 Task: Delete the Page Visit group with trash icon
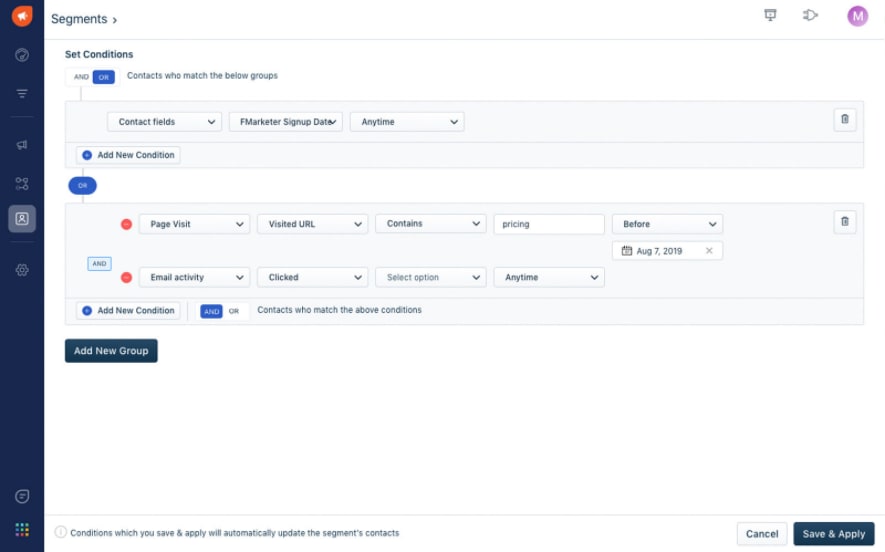pyautogui.click(x=845, y=221)
